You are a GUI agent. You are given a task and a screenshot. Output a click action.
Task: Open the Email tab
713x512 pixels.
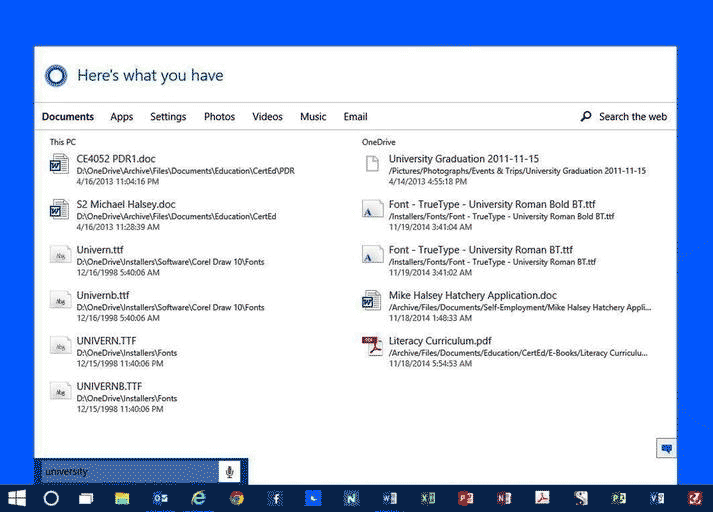(x=355, y=117)
